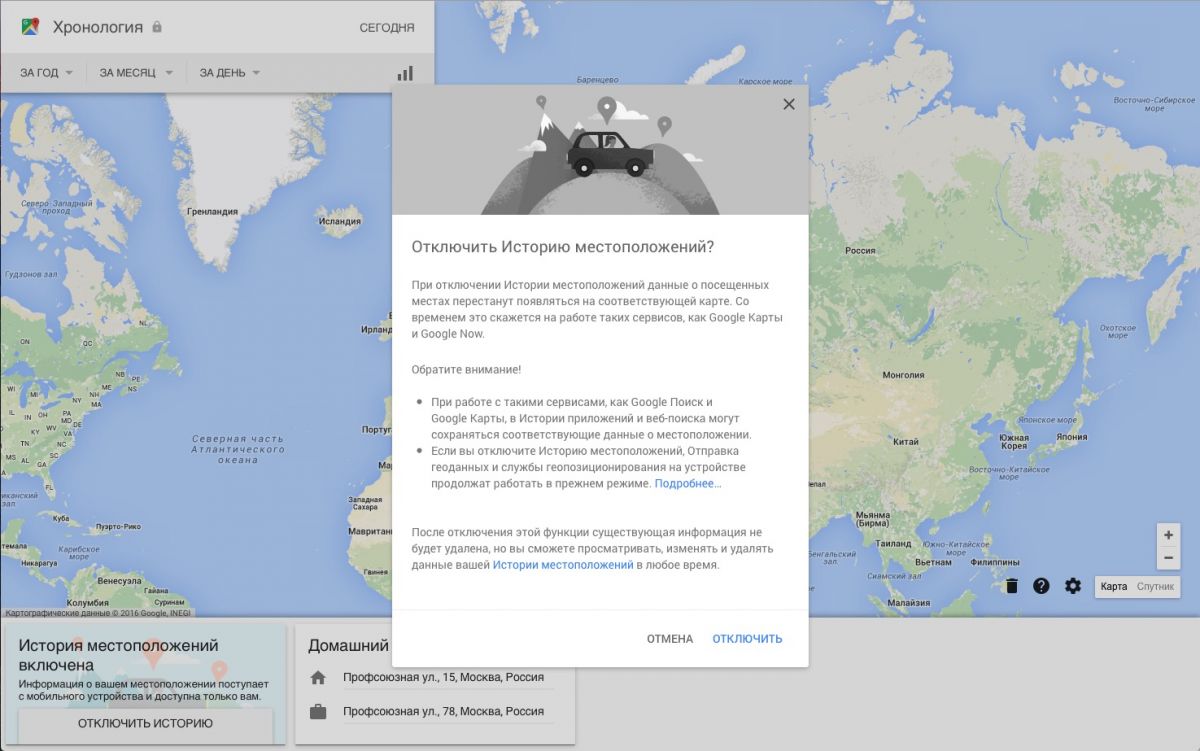Close the dialog with the X button
Viewport: 1200px width, 751px height.
click(789, 104)
